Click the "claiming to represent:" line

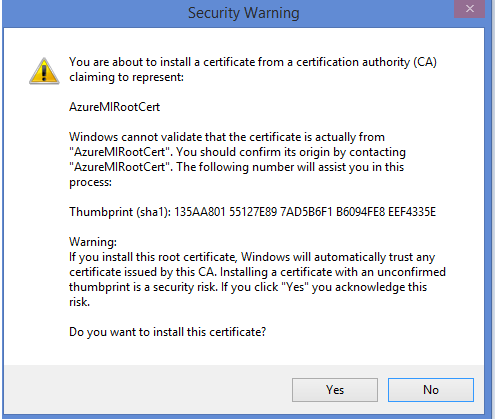(x=126, y=77)
